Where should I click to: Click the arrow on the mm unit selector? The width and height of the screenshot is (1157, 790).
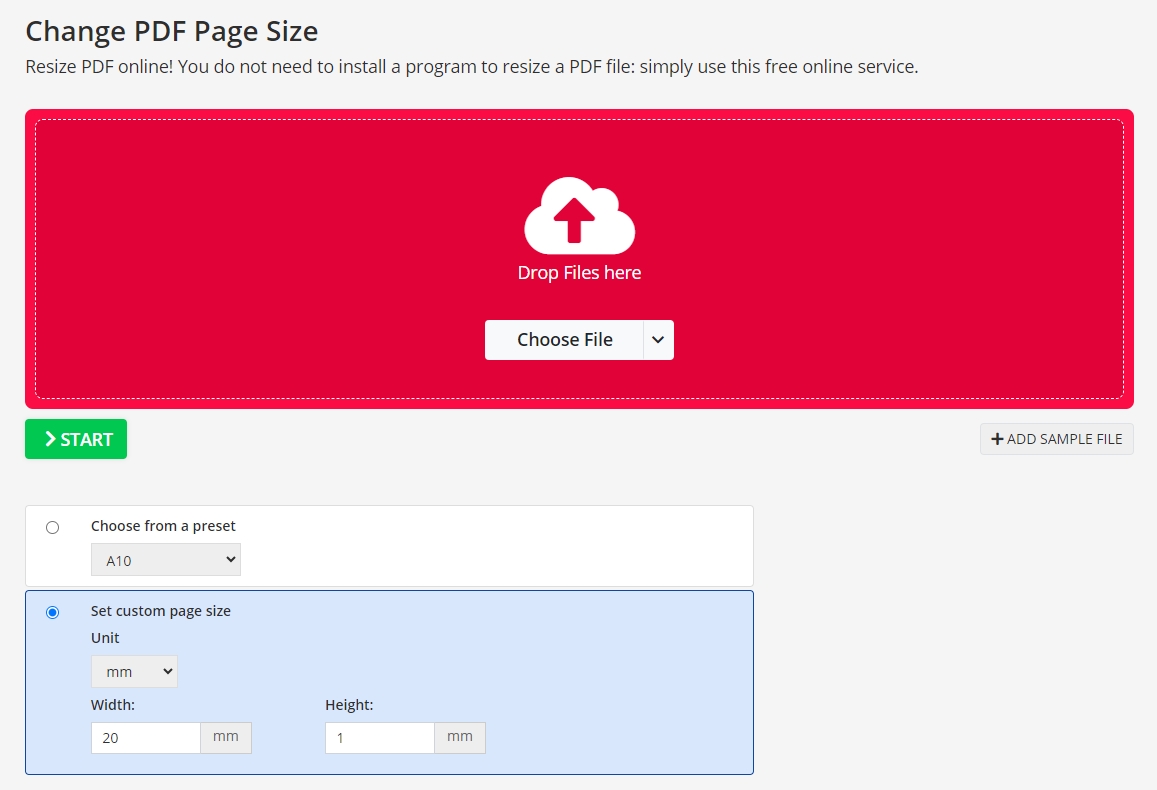tap(167, 671)
